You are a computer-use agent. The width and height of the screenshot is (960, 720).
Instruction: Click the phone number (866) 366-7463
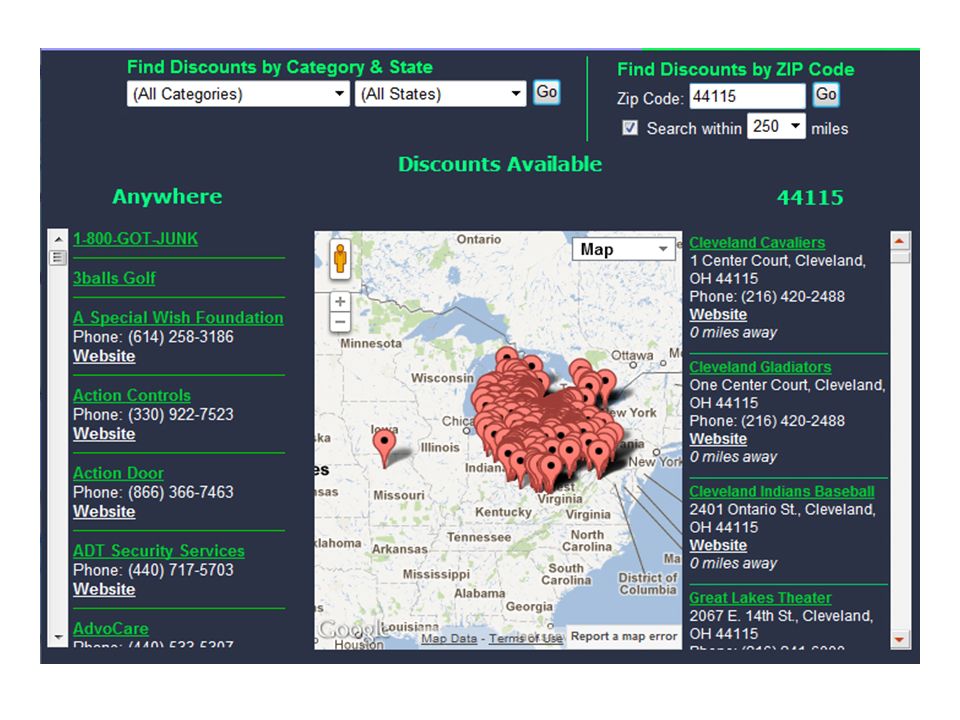pyautogui.click(x=181, y=492)
